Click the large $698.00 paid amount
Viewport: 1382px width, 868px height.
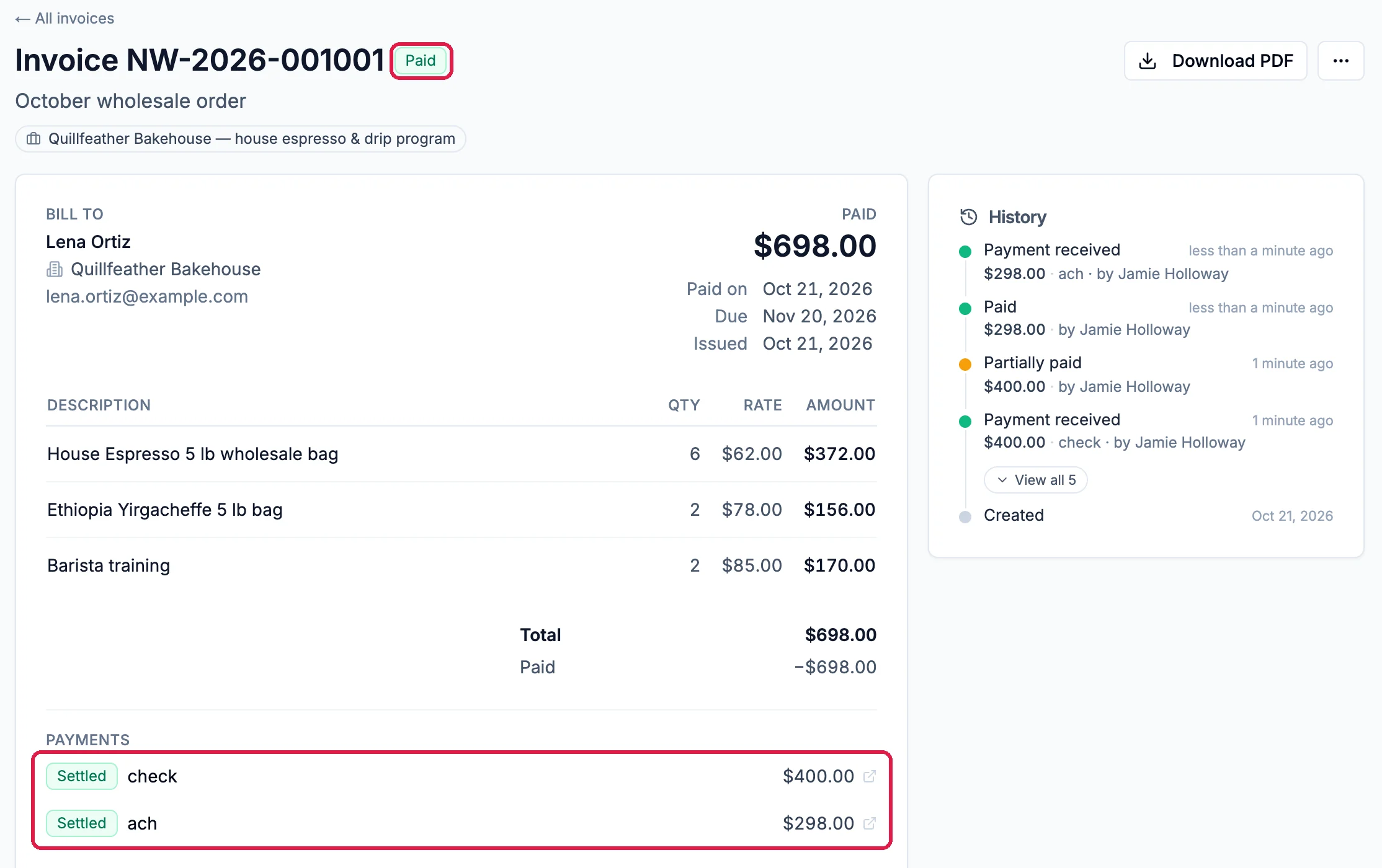tap(815, 246)
